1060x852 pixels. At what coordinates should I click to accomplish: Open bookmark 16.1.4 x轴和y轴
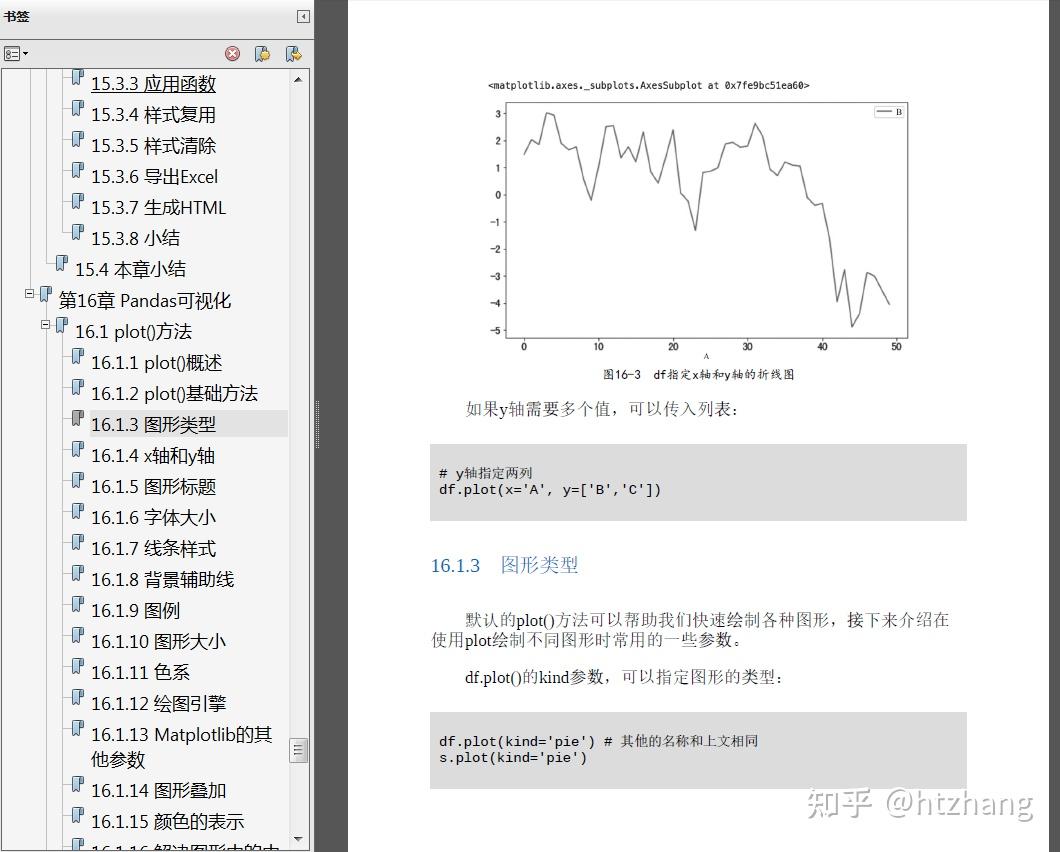click(x=153, y=456)
